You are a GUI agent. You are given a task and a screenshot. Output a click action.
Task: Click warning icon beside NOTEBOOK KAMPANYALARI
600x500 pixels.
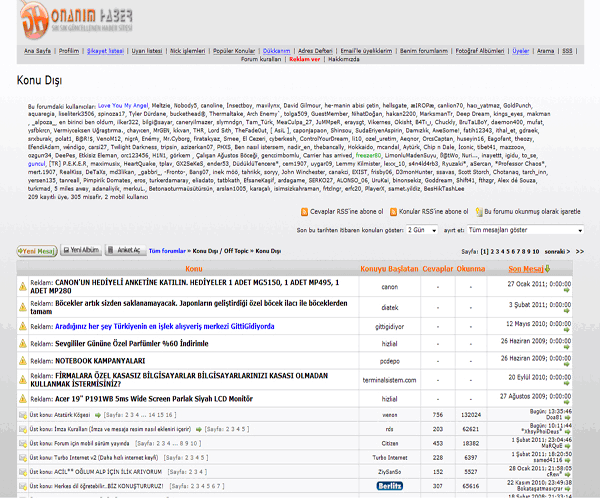(23, 360)
